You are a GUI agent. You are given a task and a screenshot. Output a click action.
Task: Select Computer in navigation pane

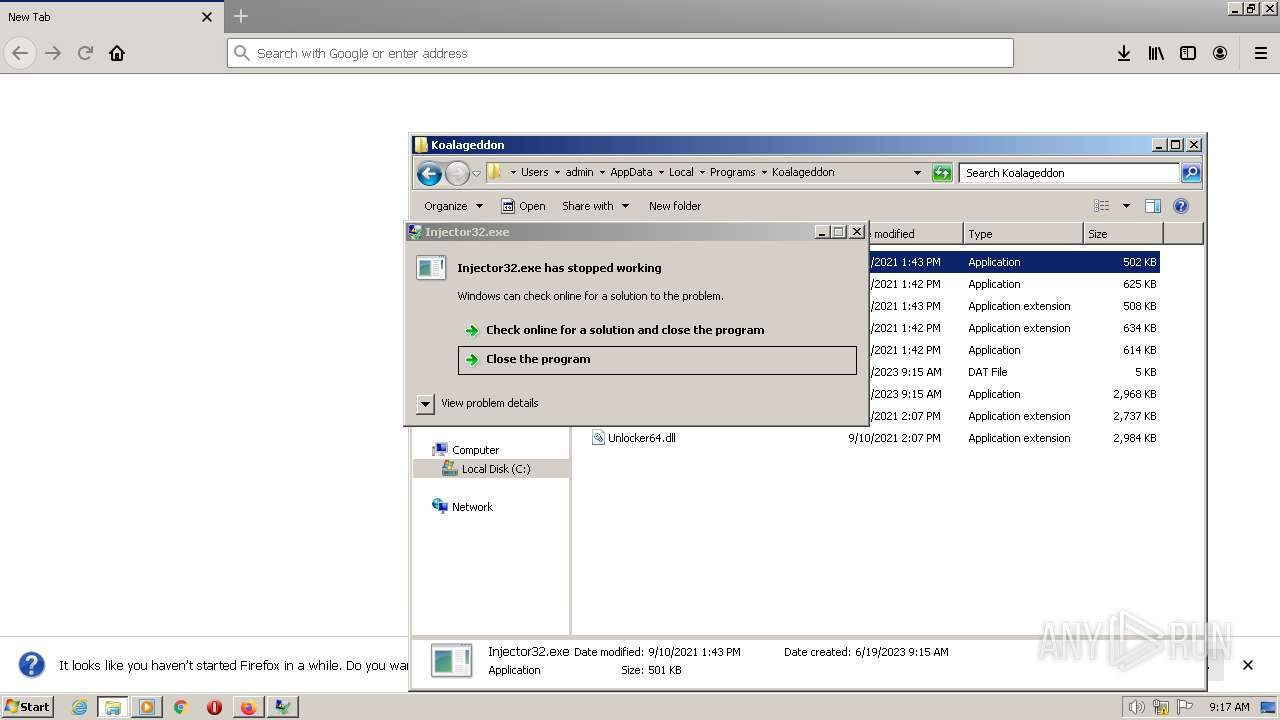pyautogui.click(x=475, y=450)
